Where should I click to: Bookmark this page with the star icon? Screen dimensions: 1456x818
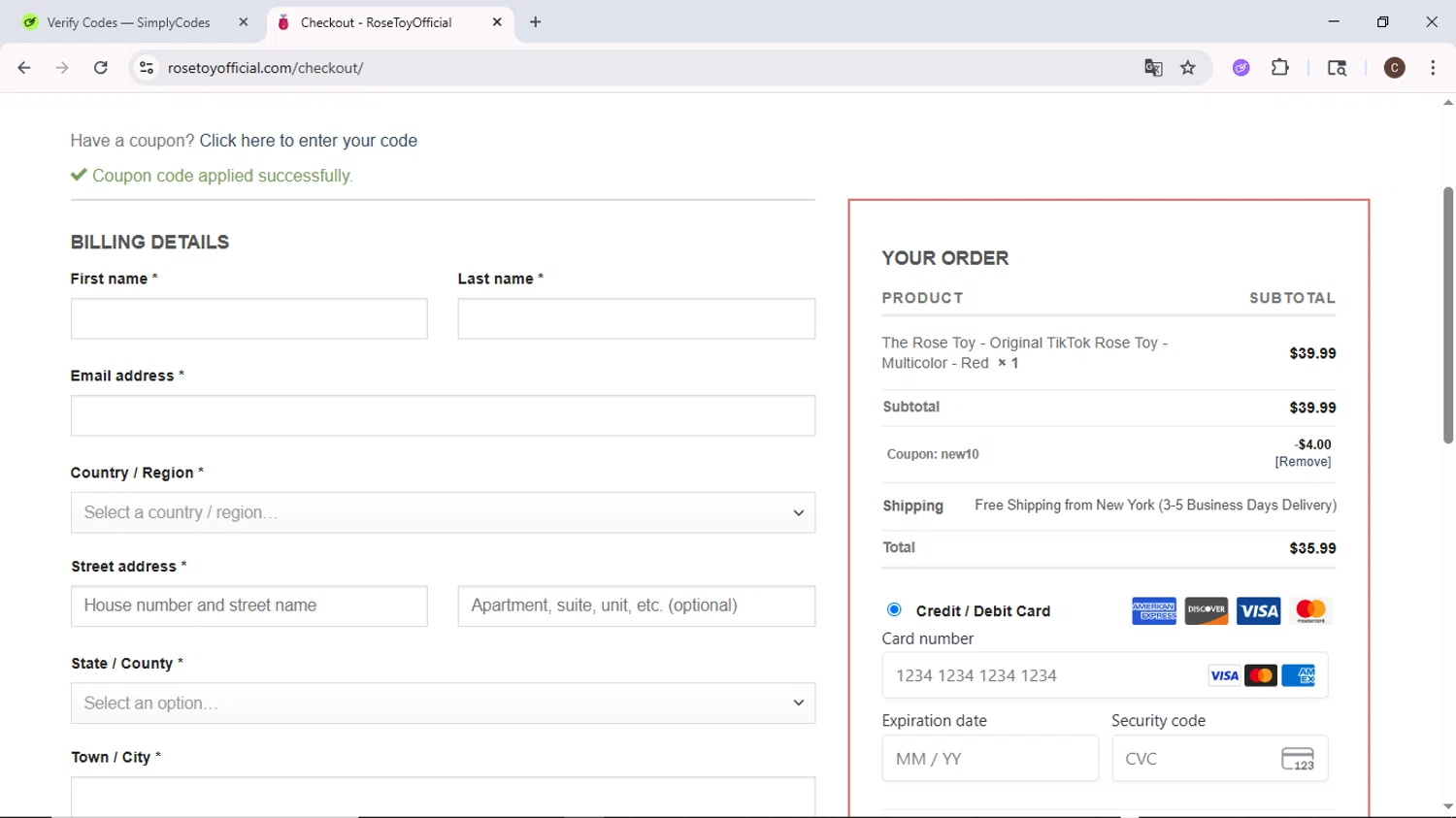pyautogui.click(x=1188, y=68)
